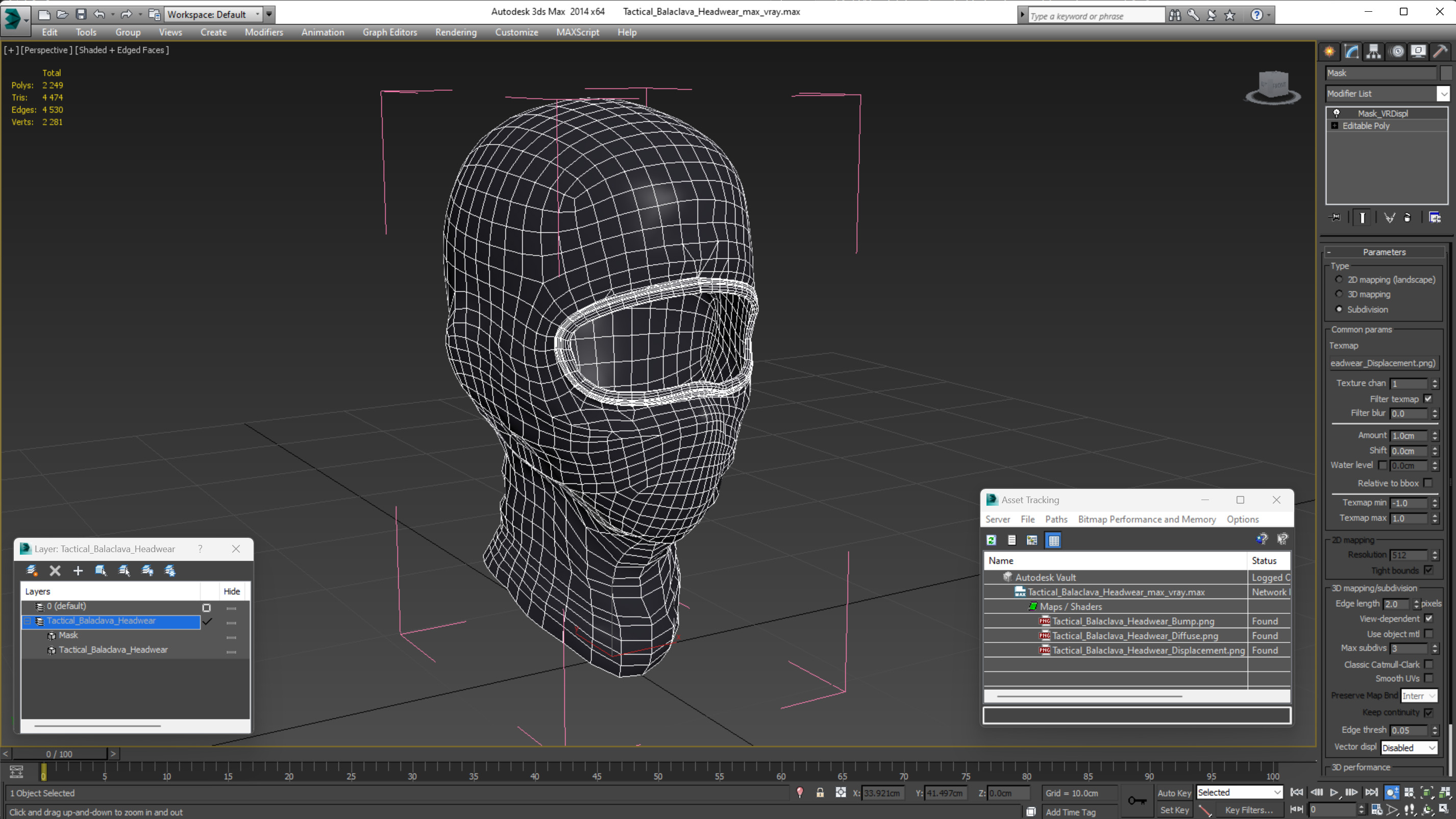This screenshot has width=1456, height=819.
Task: Open the Help dropdown arrow in title bar
Action: (1269, 15)
